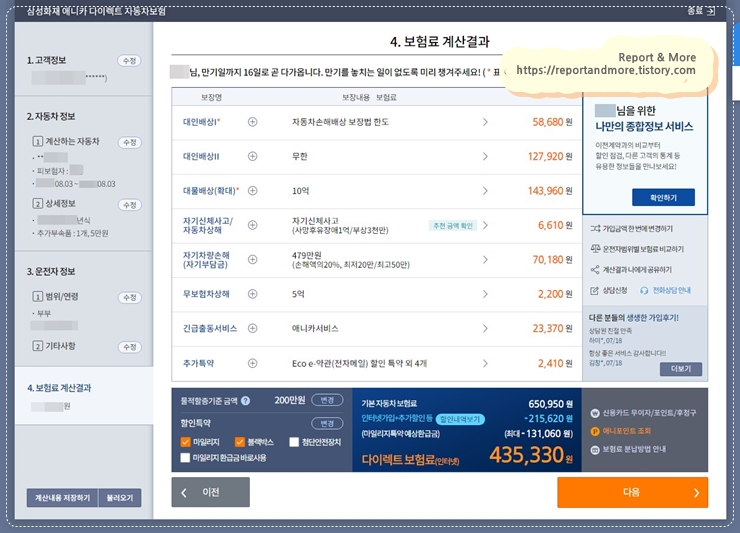Click the 애니포인트 조회 P icon

tap(595, 431)
